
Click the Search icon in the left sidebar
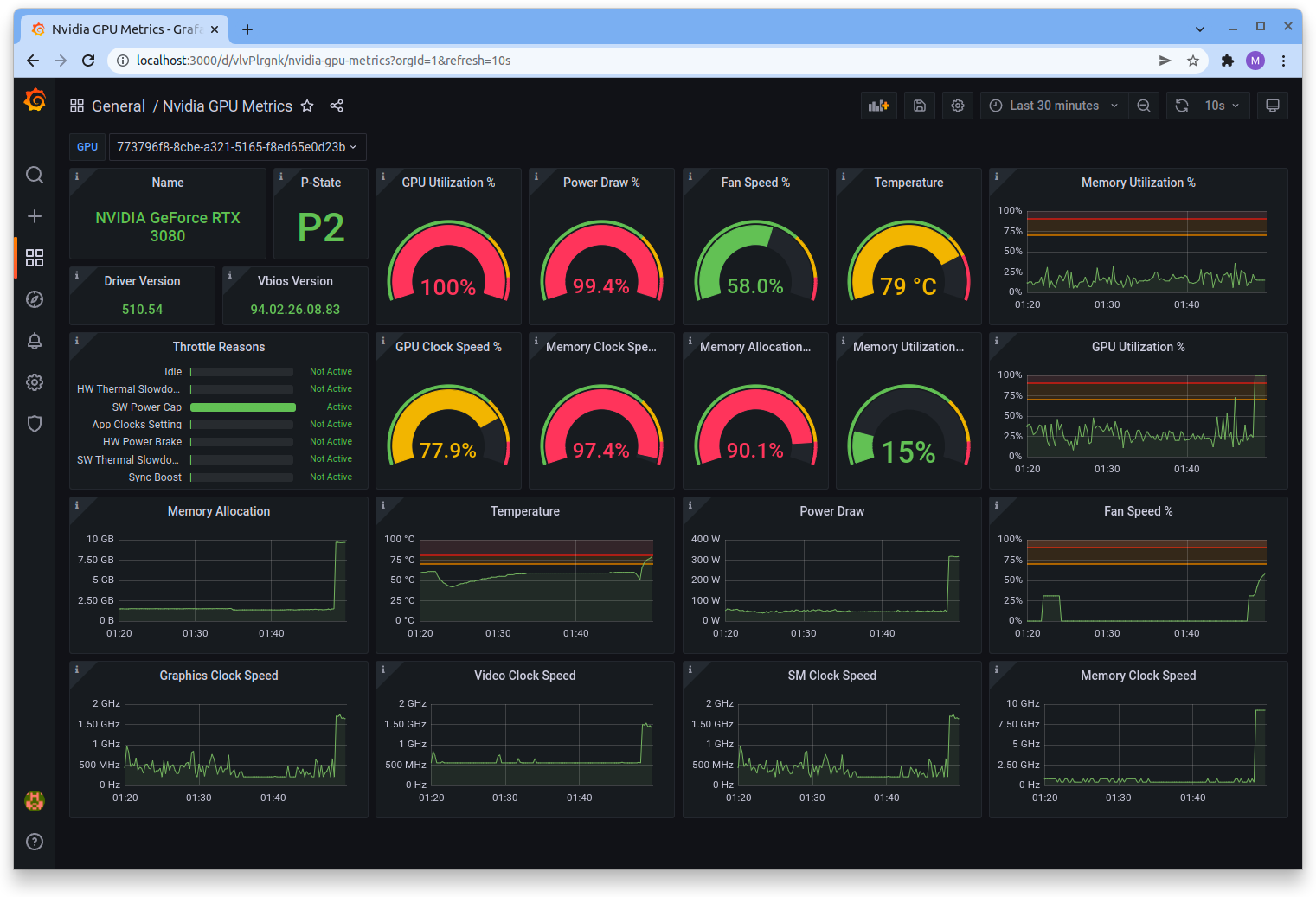click(x=34, y=174)
